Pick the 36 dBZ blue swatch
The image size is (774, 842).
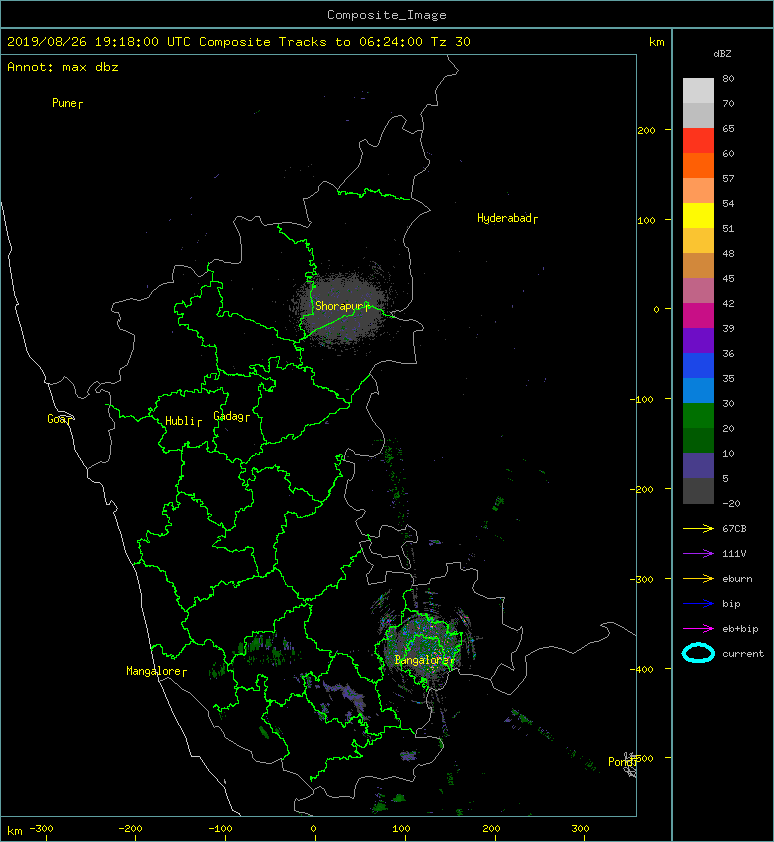(698, 365)
